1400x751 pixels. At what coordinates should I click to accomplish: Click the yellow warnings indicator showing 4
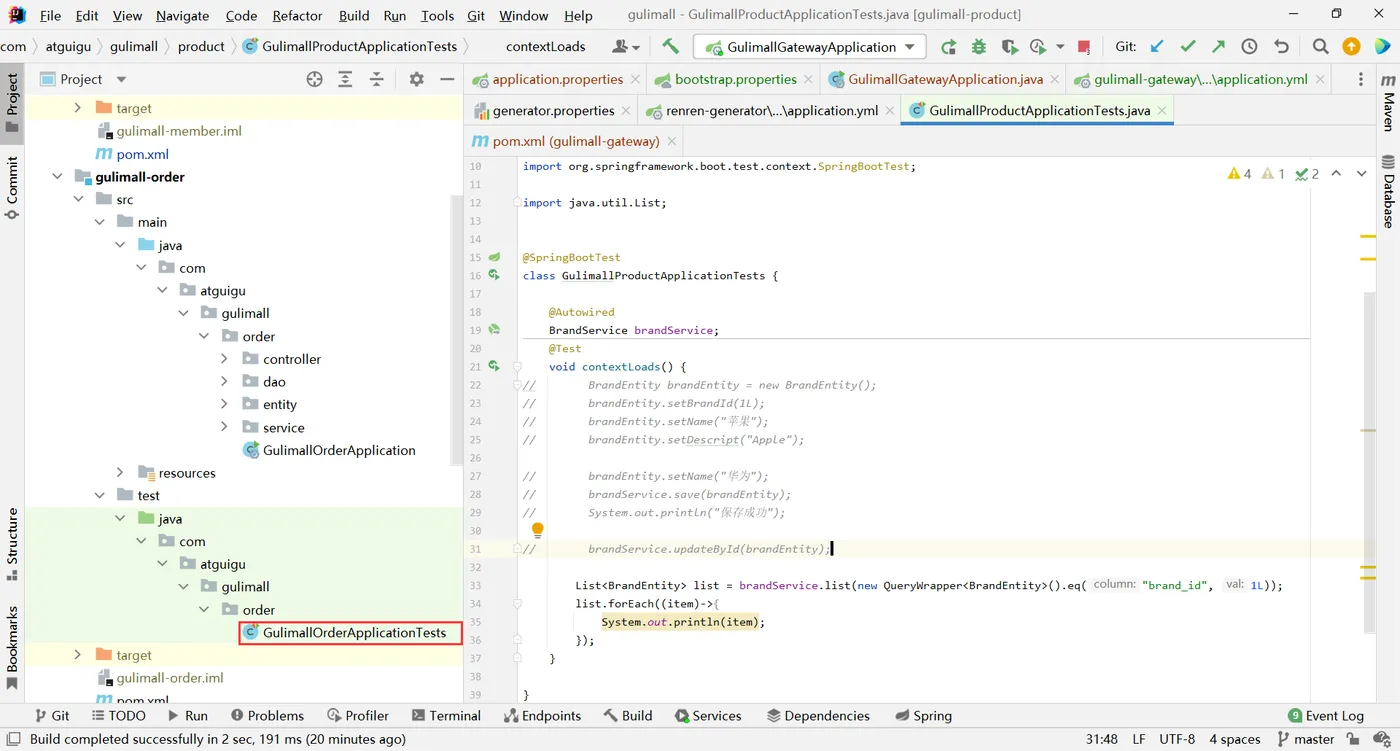[x=1239, y=174]
